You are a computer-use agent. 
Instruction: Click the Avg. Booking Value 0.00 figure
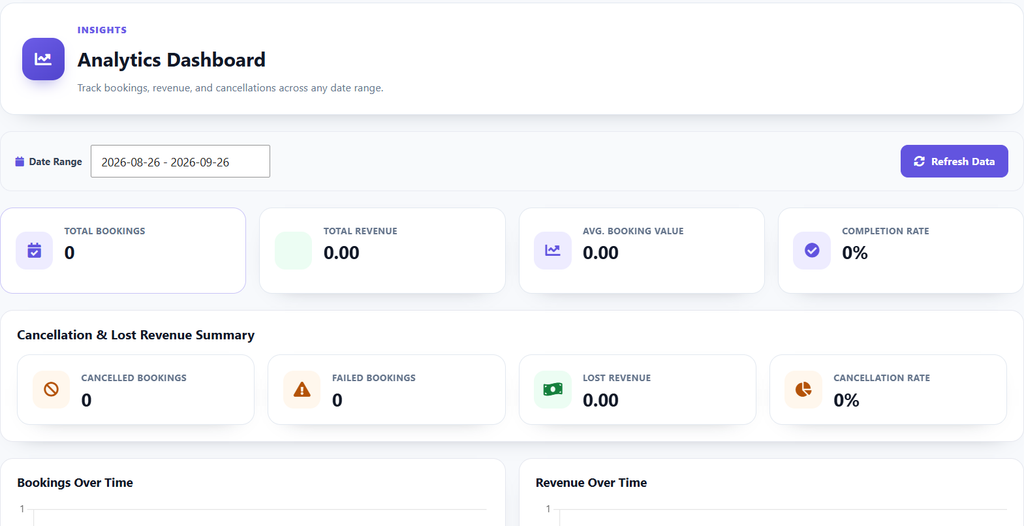click(x=601, y=253)
